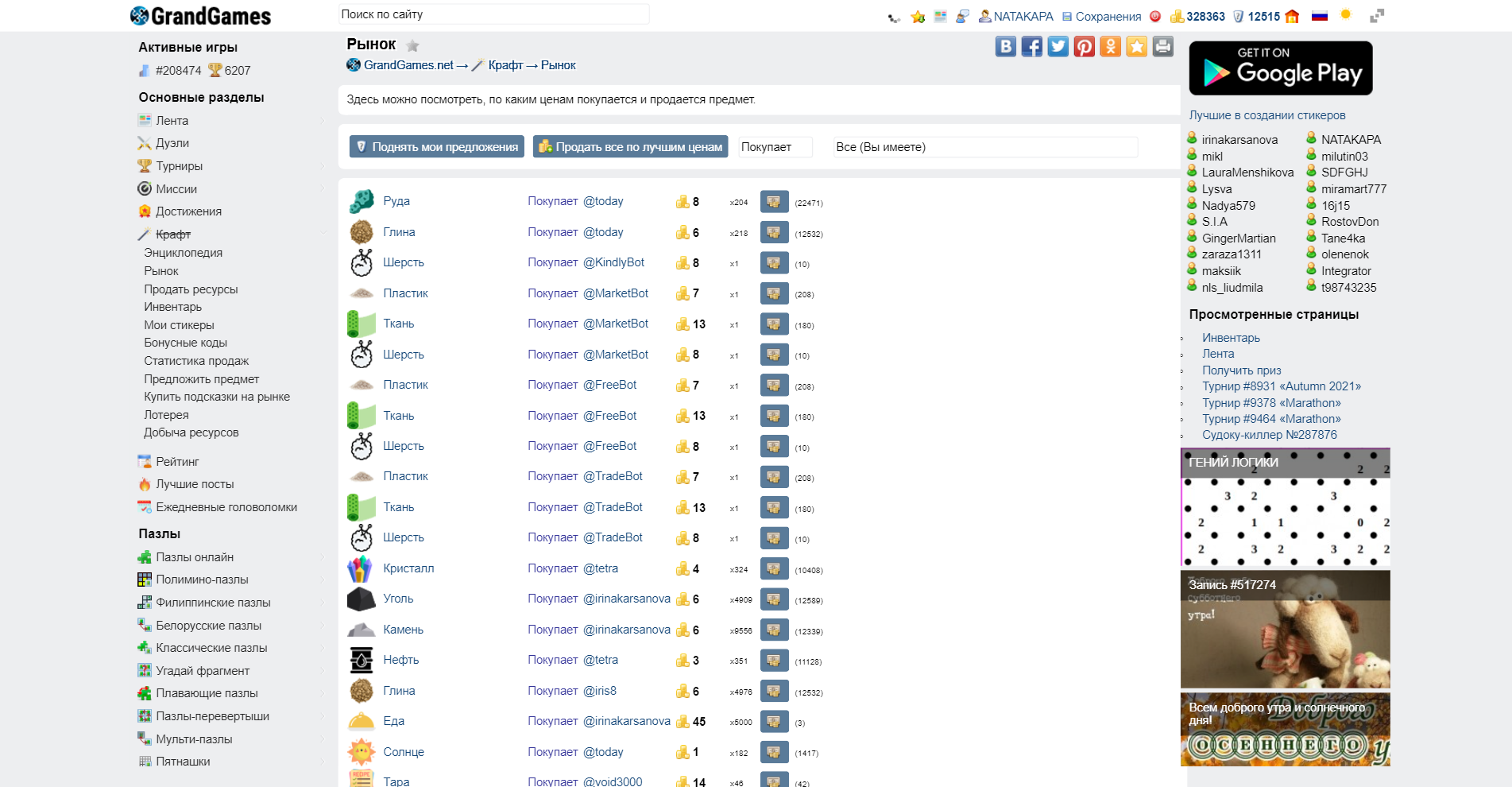Open the Крафт breadcrumb link
The image size is (1512, 787).
click(505, 65)
